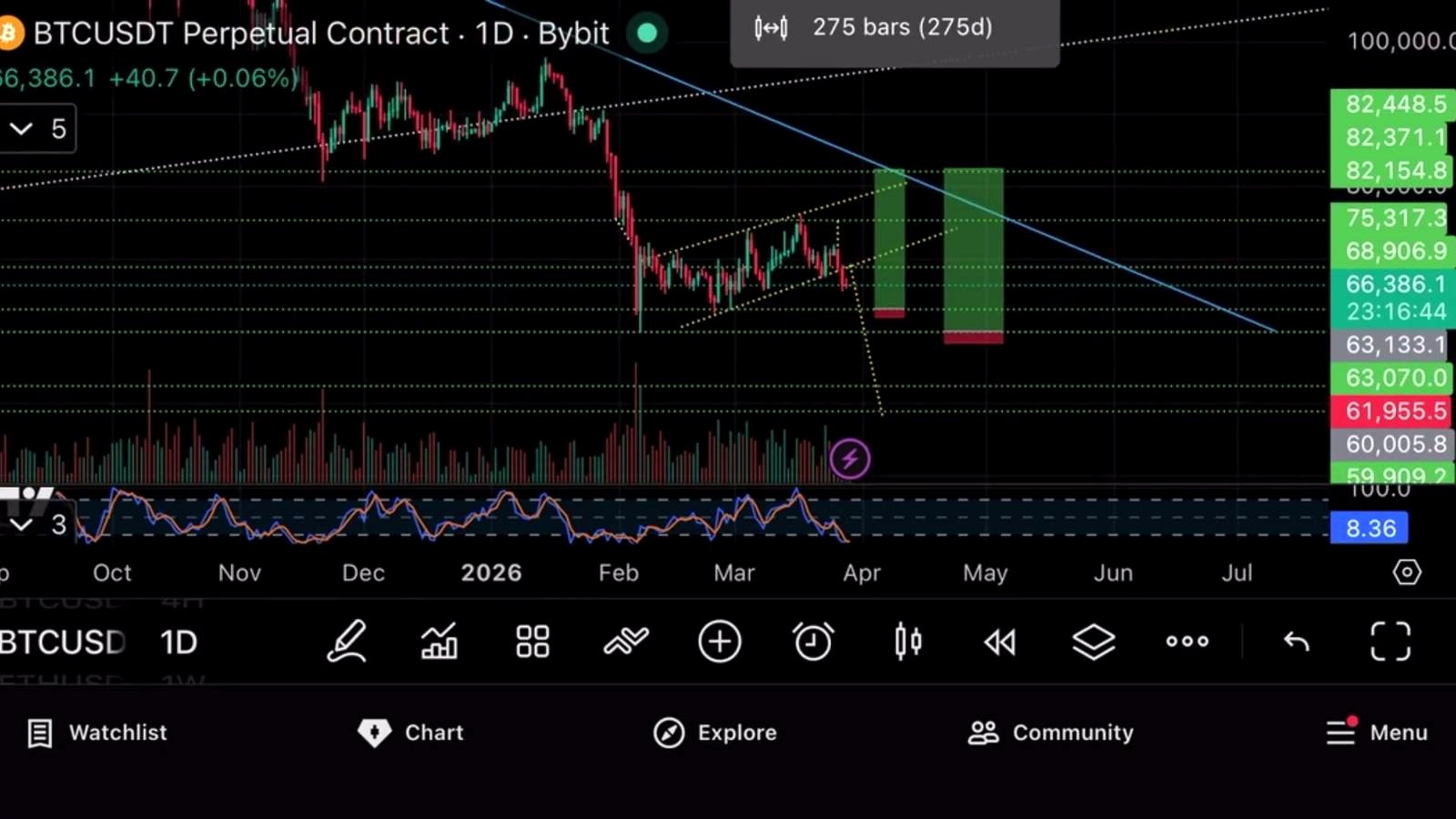Open the alert alarm clock icon
1456x819 pixels.
(x=813, y=642)
